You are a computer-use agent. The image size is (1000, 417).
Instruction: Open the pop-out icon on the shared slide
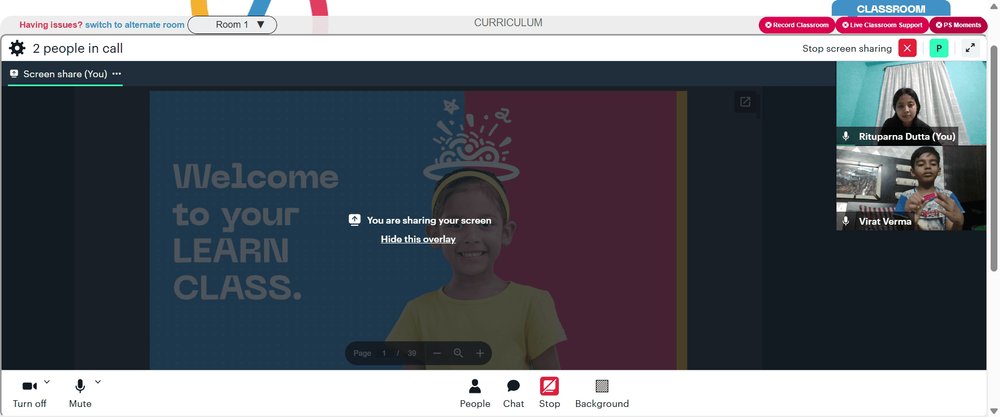click(745, 102)
